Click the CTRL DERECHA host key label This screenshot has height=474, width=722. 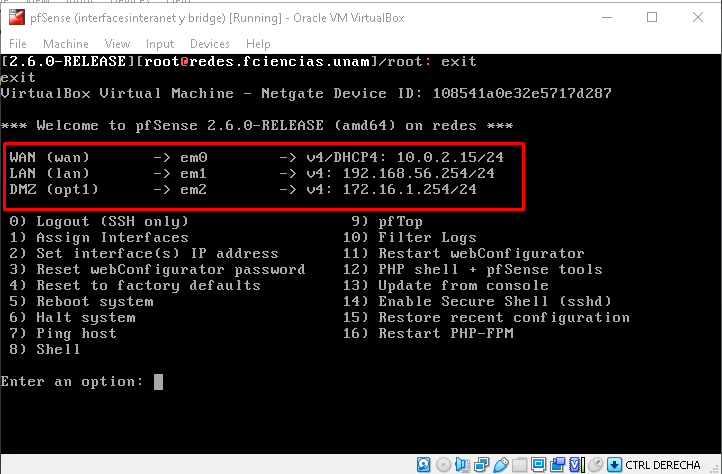(x=665, y=464)
